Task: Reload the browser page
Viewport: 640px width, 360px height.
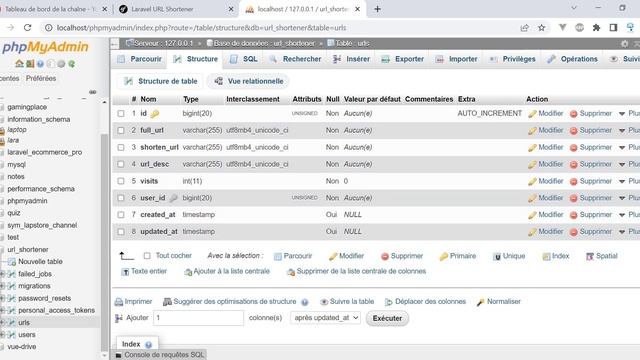Action: [27, 28]
